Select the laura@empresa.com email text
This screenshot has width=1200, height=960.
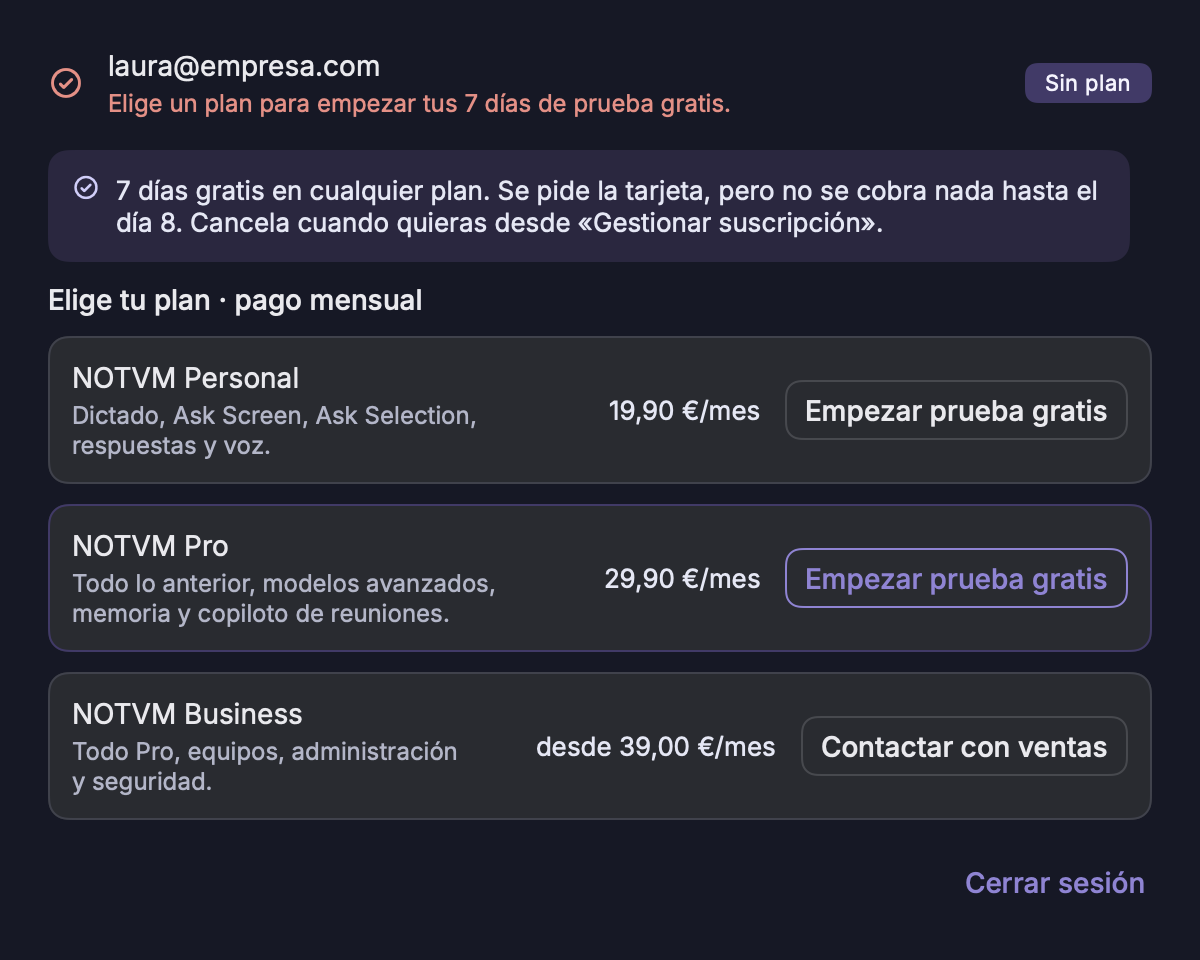coord(244,67)
